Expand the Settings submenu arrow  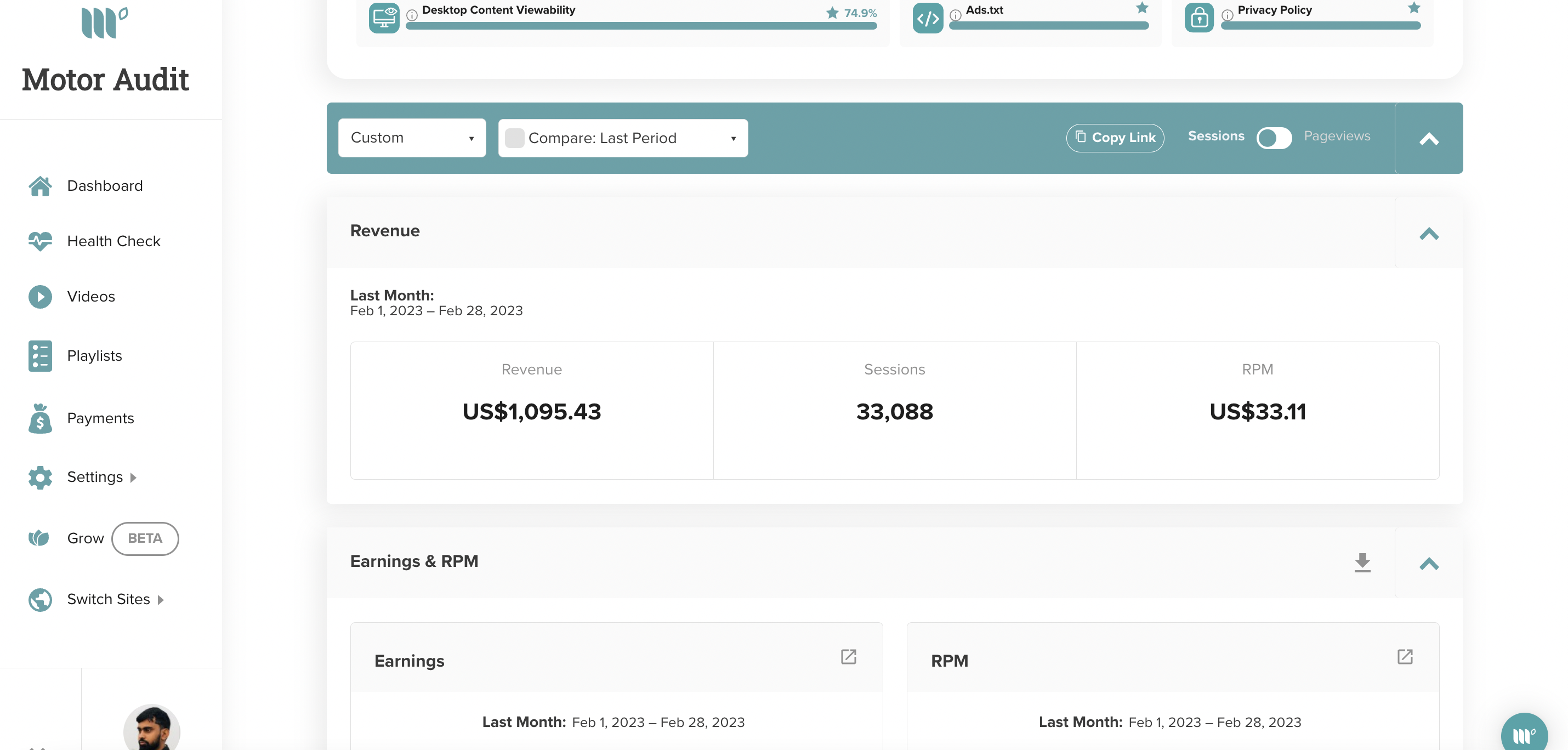[x=133, y=478]
